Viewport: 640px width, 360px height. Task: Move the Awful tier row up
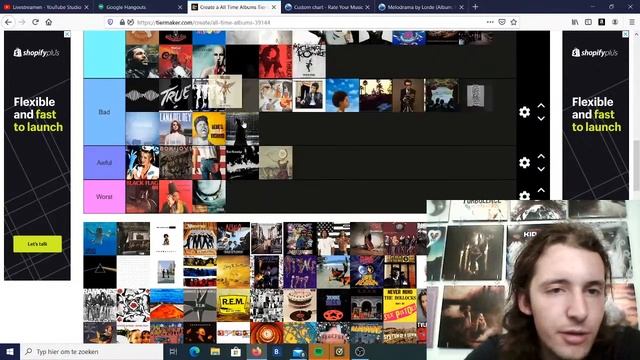pos(541,156)
